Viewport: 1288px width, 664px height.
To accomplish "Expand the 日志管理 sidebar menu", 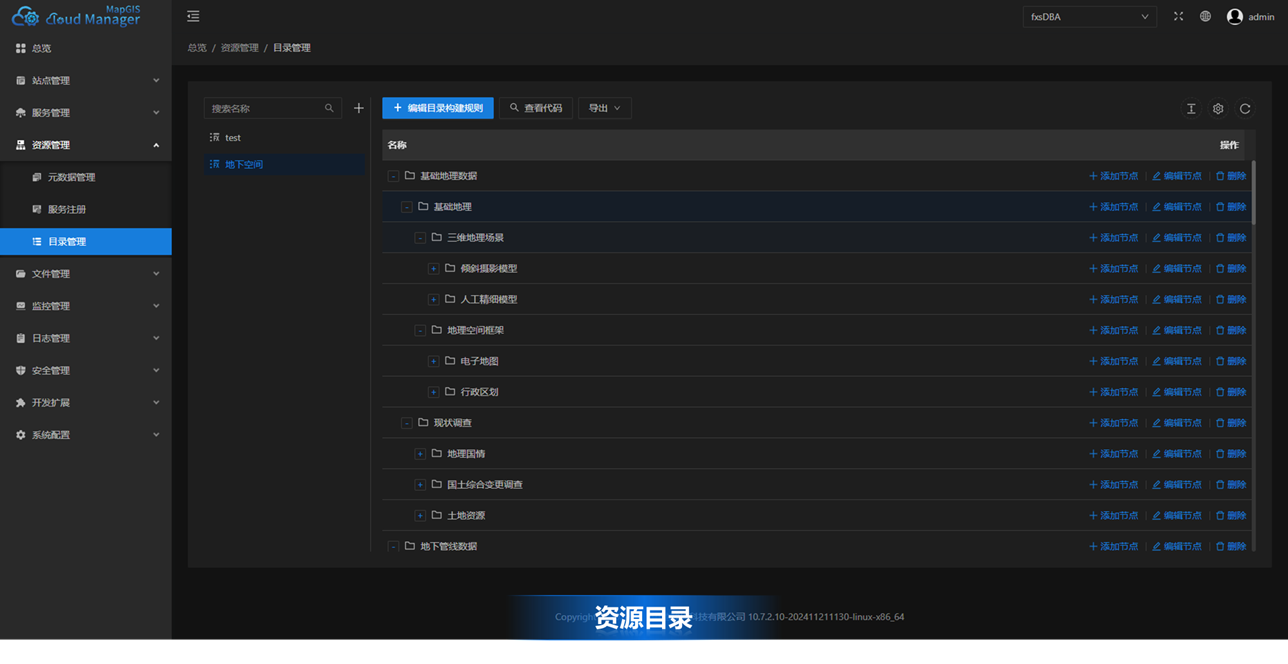I will 85,338.
